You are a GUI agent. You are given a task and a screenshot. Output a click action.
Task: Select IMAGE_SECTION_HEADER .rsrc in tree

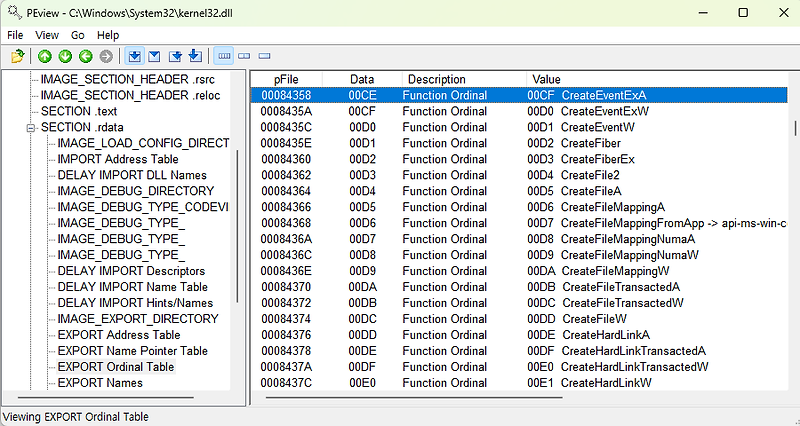pos(128,80)
